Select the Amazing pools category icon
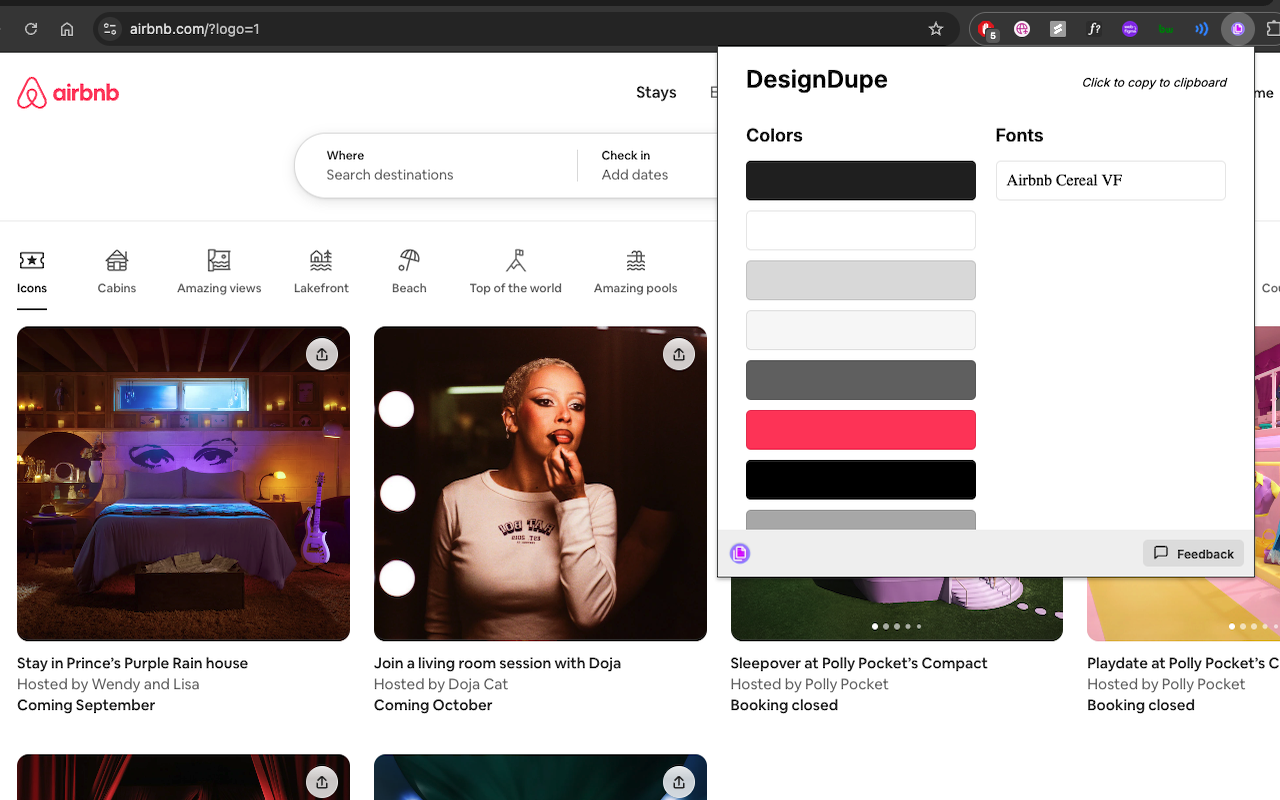Screen dimensions: 1280x800 (635, 270)
